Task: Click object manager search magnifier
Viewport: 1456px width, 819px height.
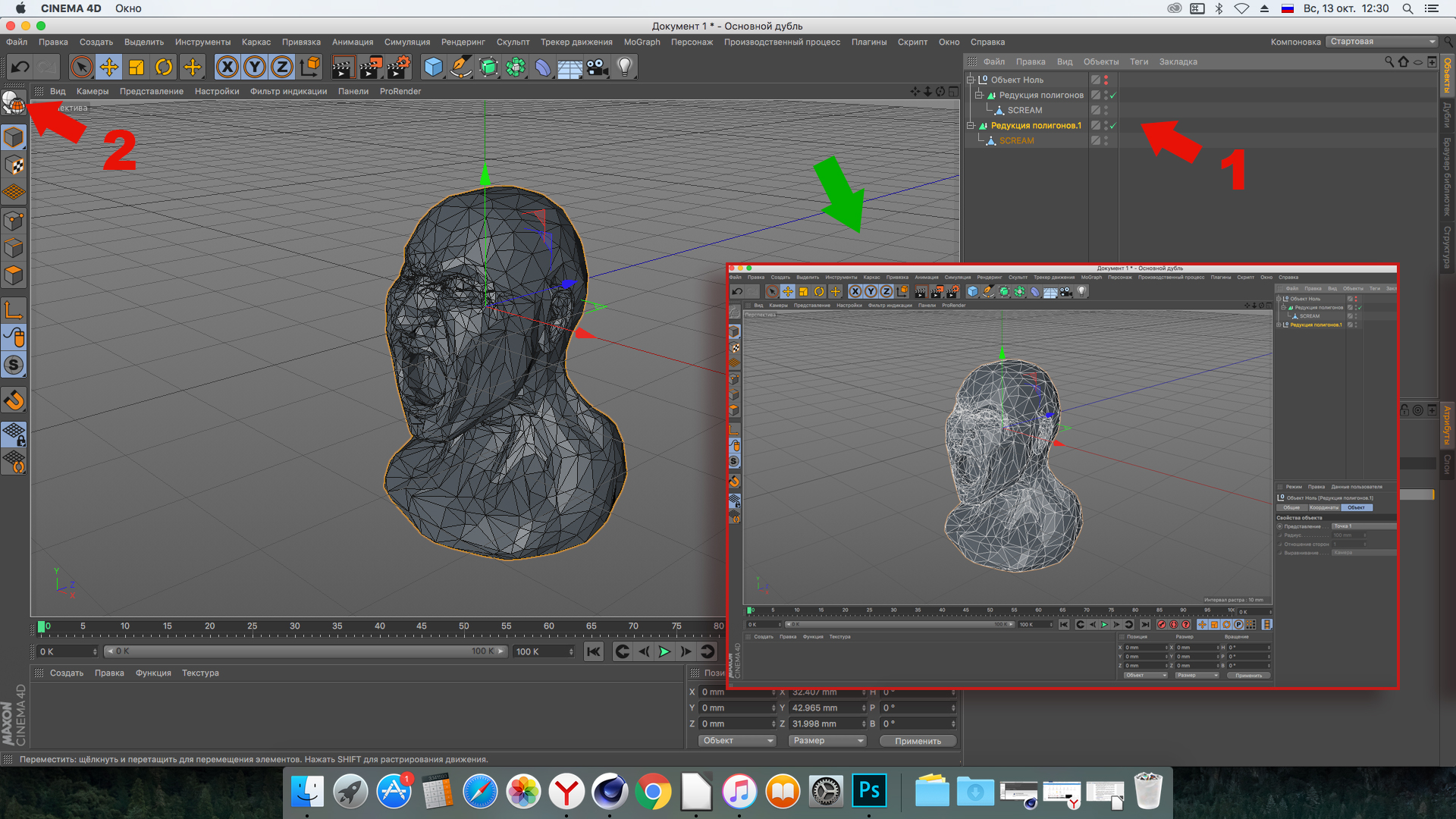Action: pos(1389,61)
